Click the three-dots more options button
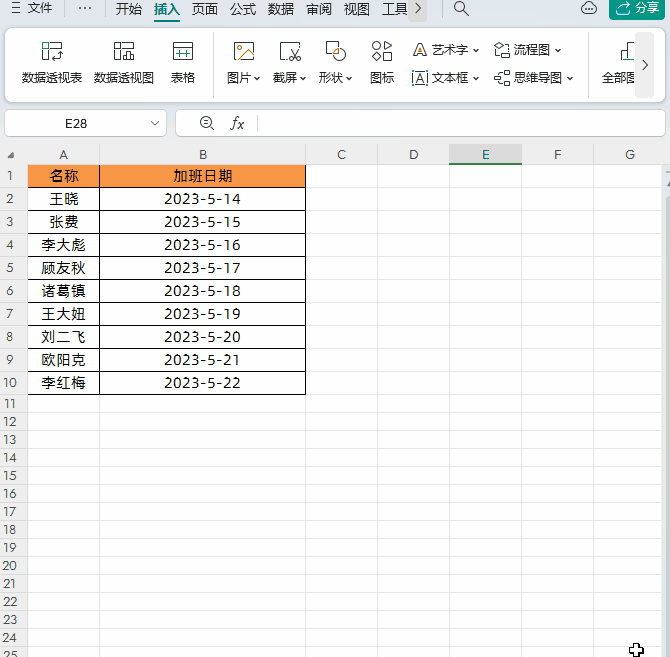670x657 pixels. click(85, 8)
